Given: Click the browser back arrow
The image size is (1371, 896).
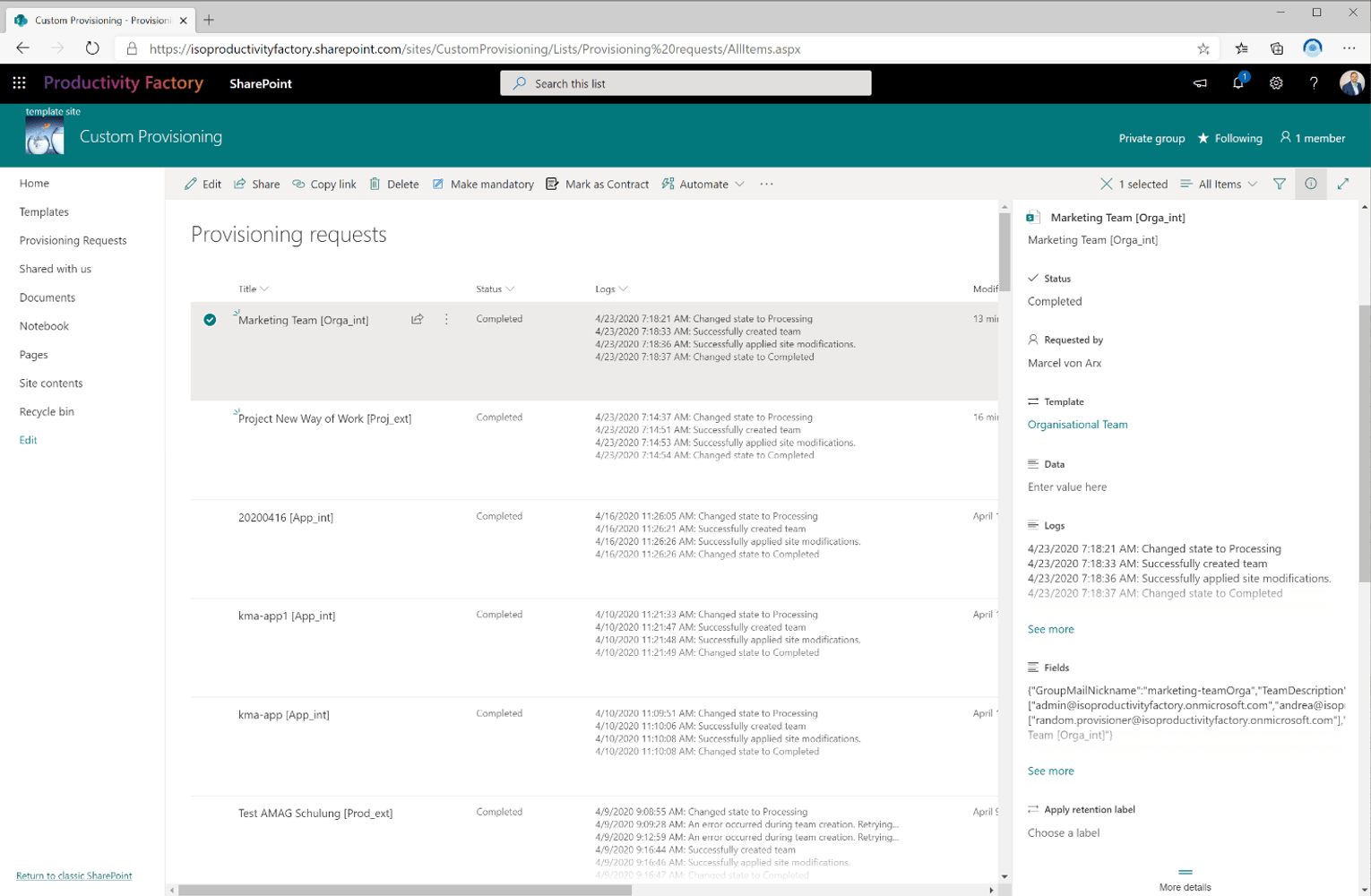Looking at the screenshot, I should click(x=22, y=48).
